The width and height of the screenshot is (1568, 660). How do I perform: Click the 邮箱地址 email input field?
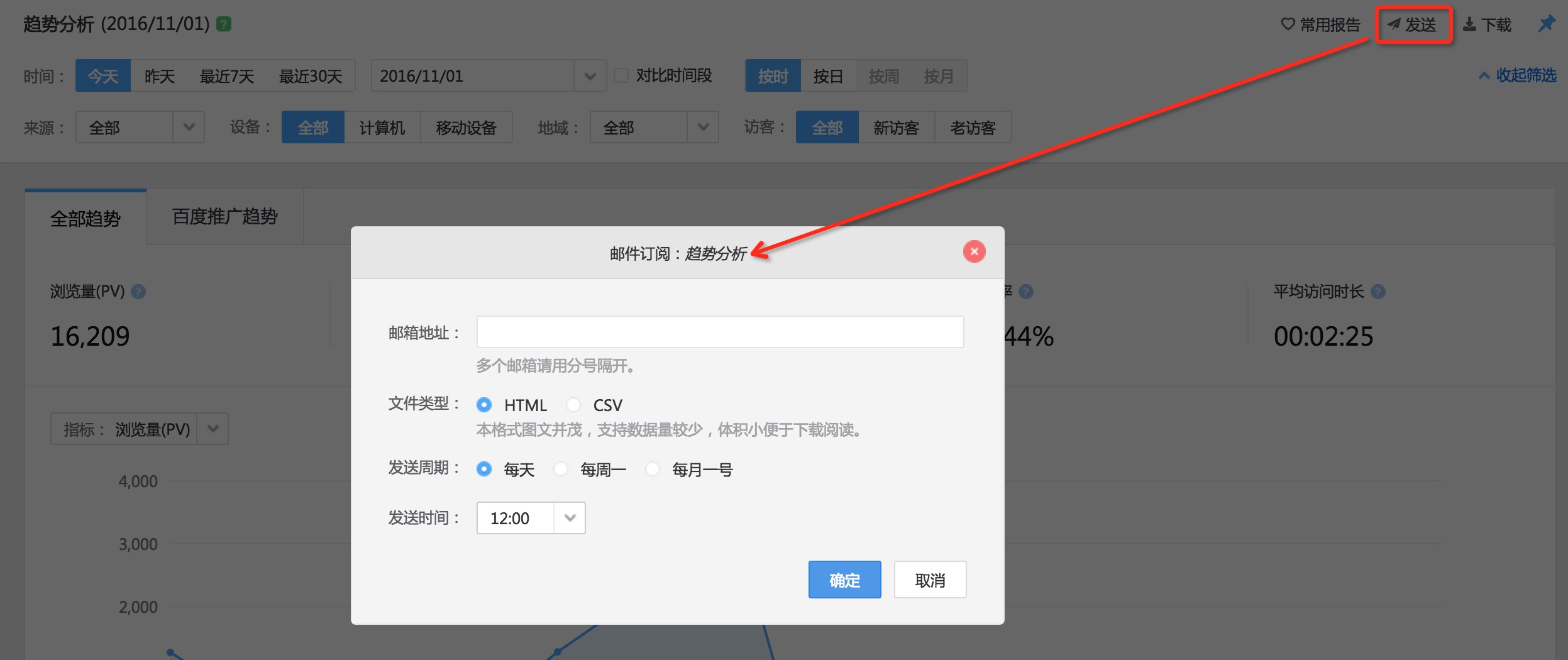(719, 333)
